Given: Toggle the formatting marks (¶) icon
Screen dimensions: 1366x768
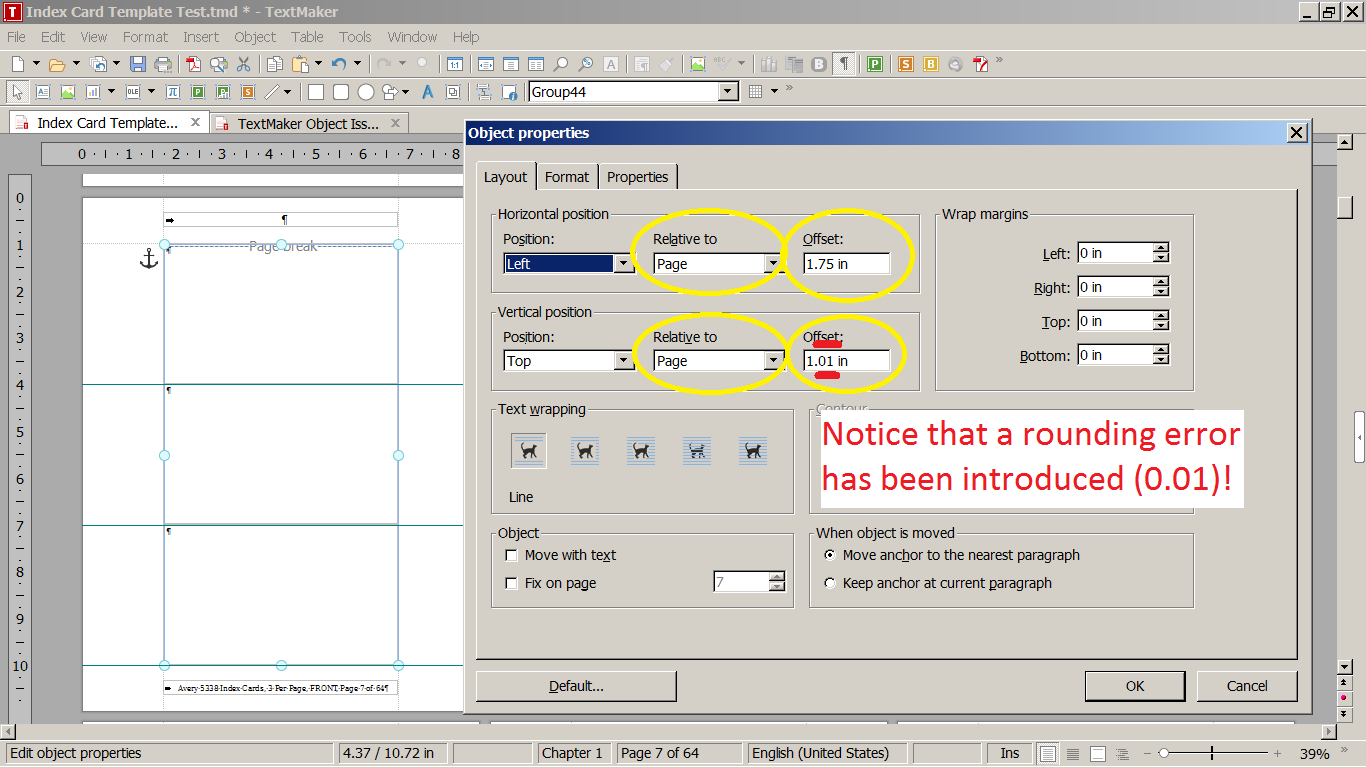Looking at the screenshot, I should [x=845, y=64].
